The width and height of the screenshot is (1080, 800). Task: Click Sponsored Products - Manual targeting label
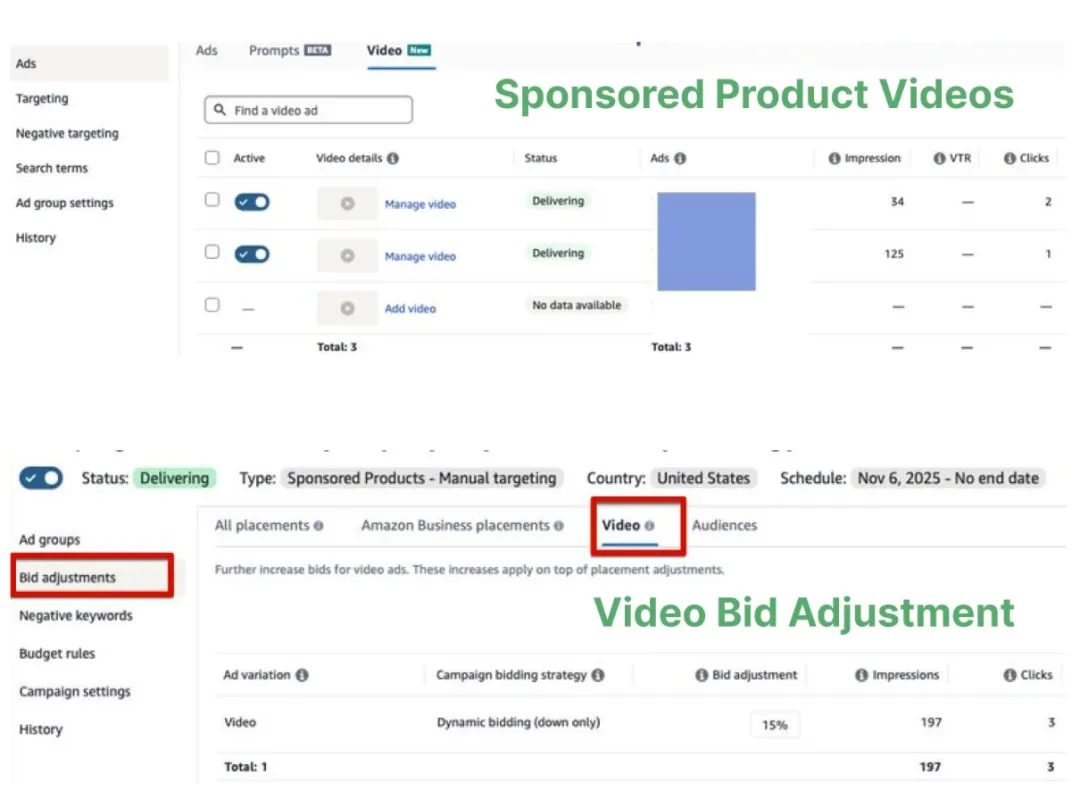[x=422, y=478]
